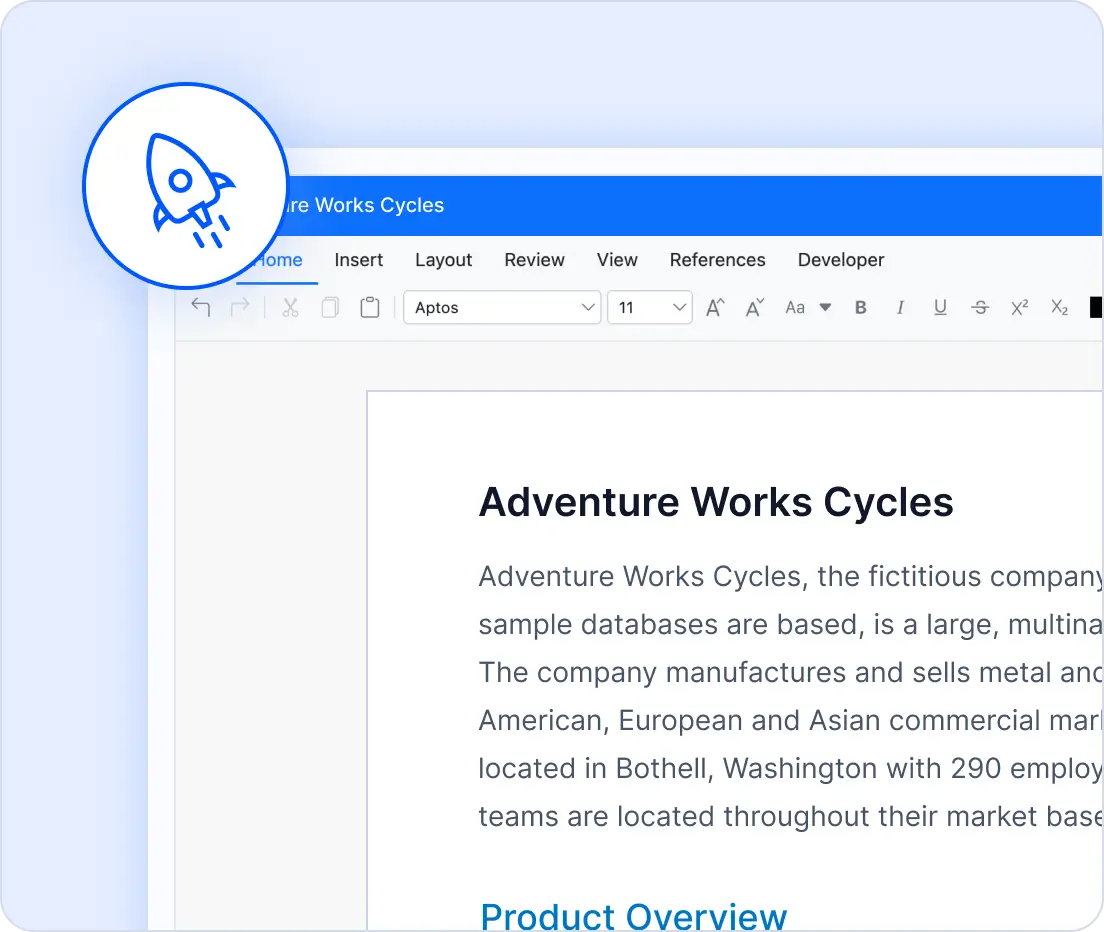
Task: Decrease font size with shrink icon
Action: [x=755, y=308]
